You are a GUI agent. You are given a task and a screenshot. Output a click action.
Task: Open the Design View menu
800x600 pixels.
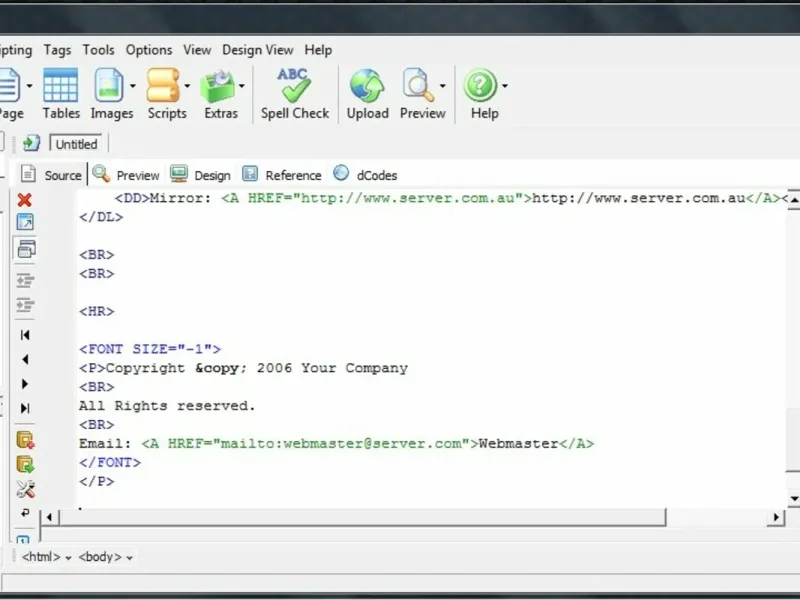coord(258,50)
